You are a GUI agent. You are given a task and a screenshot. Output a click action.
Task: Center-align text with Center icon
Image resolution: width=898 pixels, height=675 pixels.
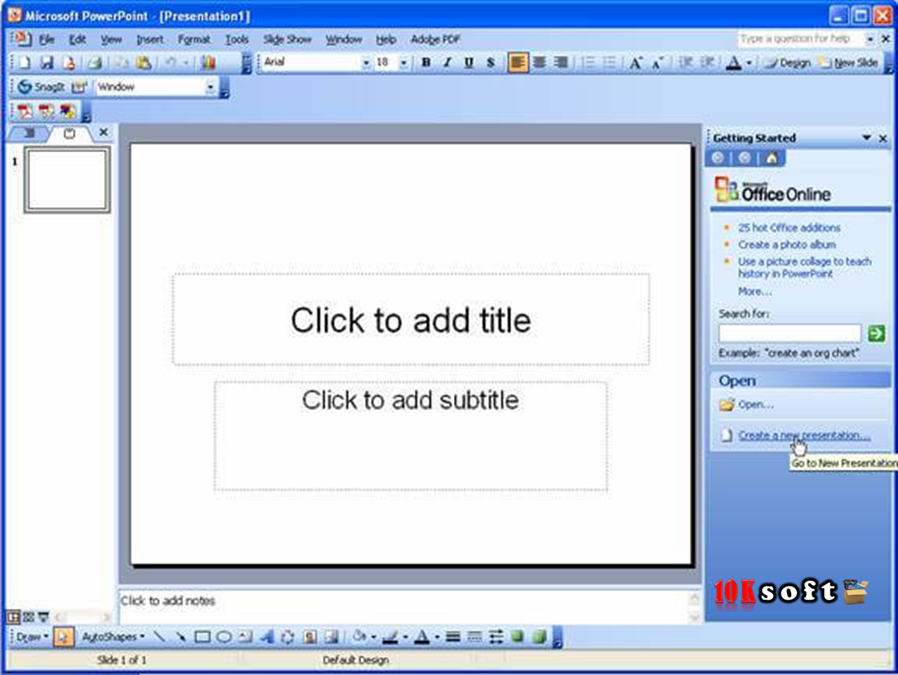539,62
